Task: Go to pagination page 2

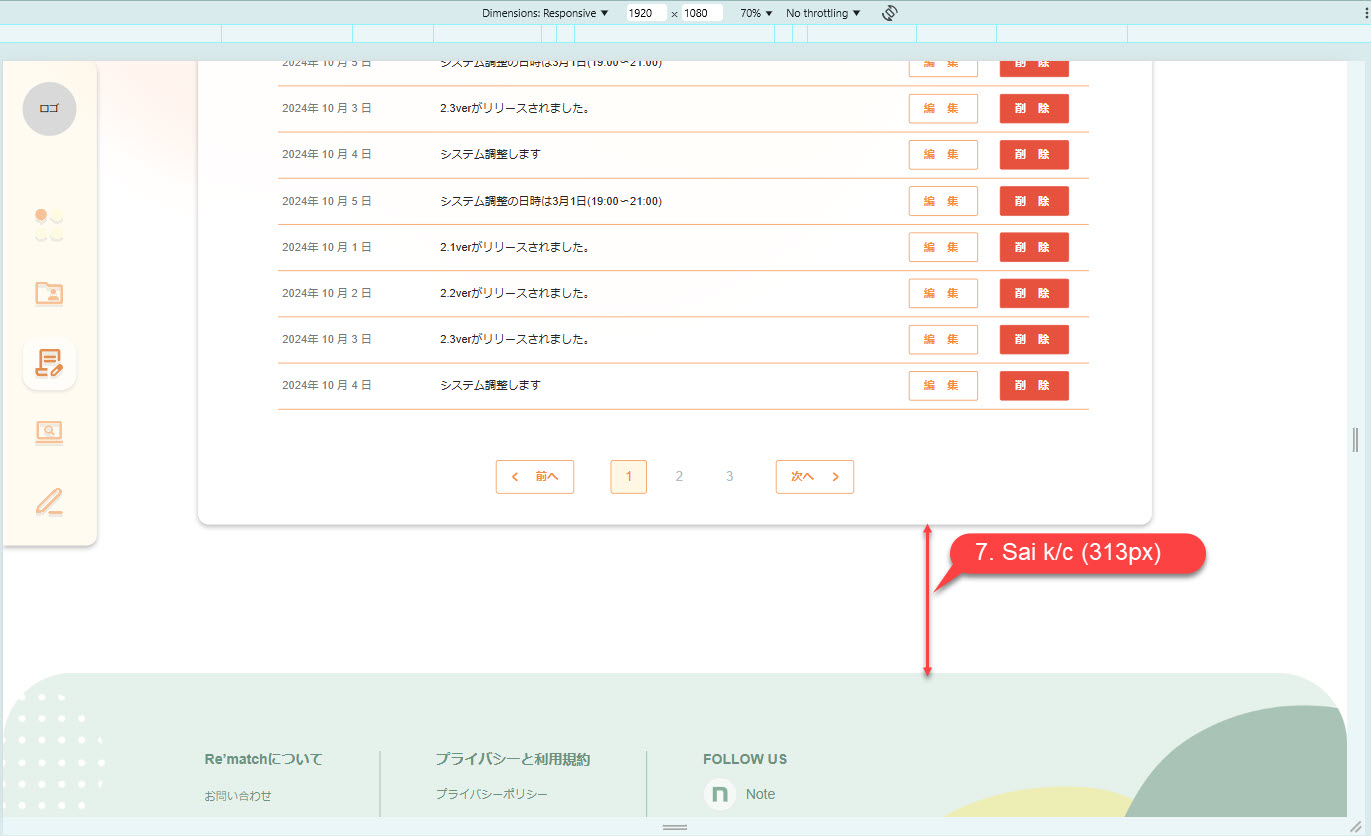Action: (x=679, y=477)
